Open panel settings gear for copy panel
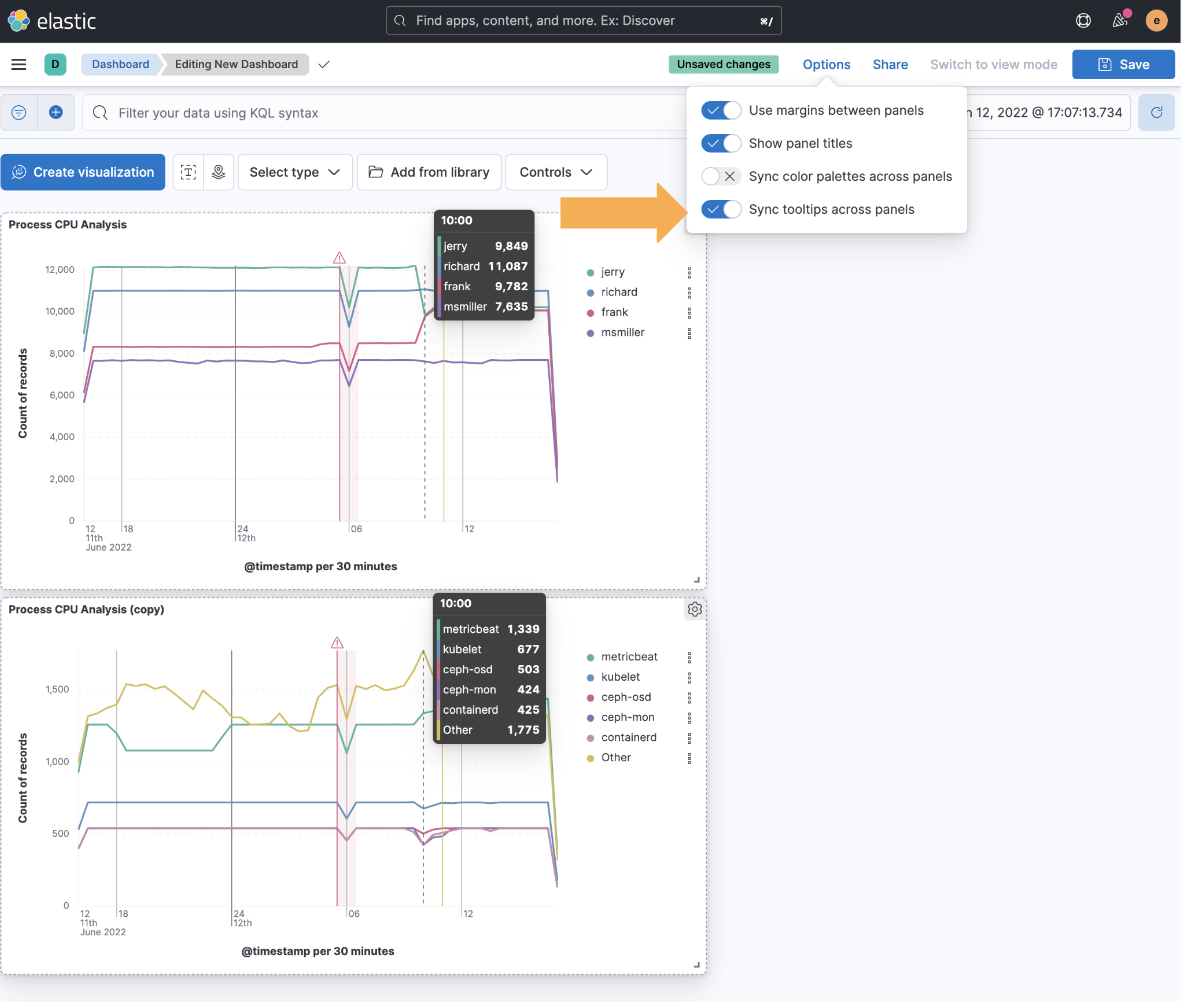The image size is (1182, 1002). point(695,609)
